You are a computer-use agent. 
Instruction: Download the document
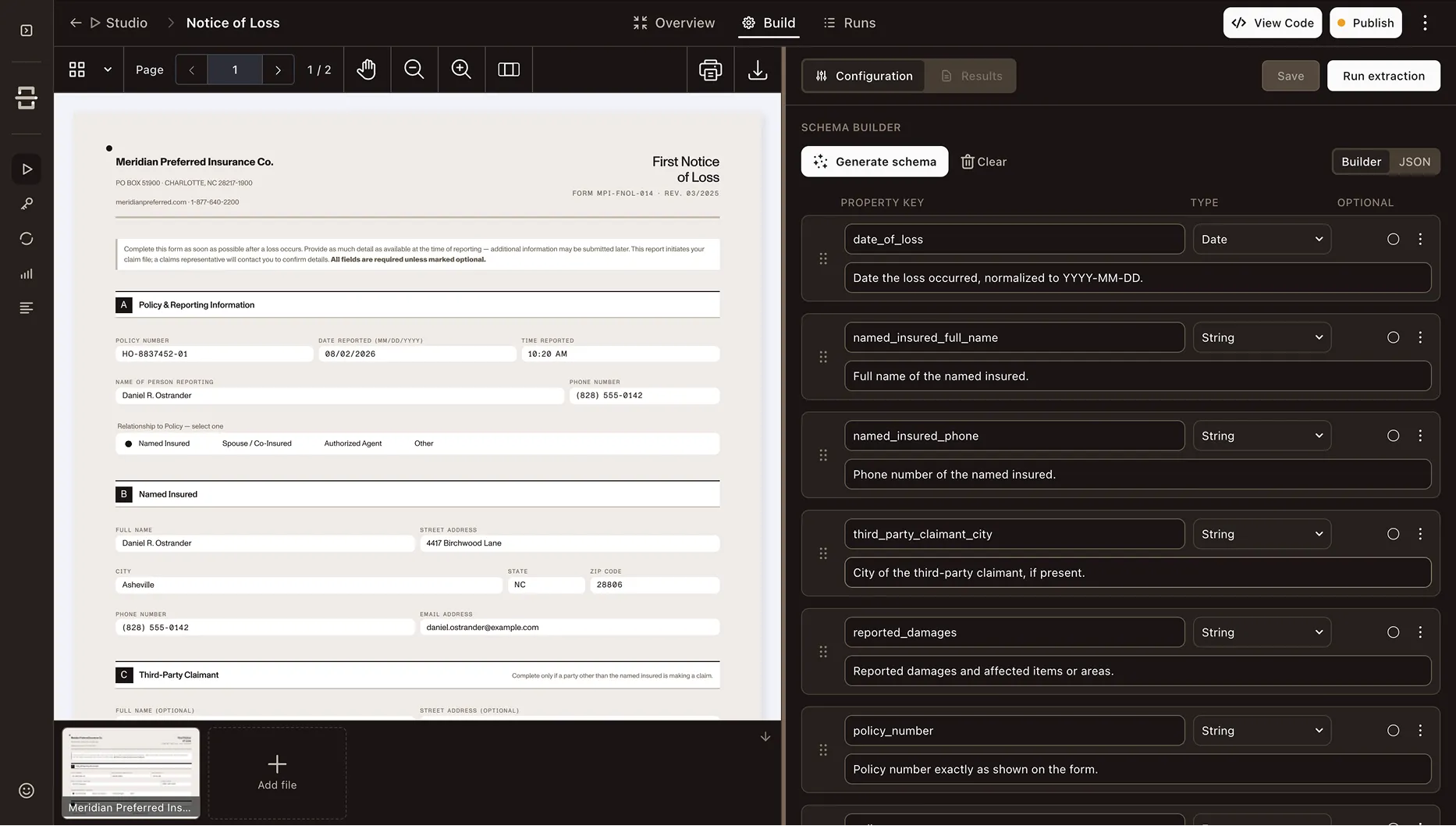pos(758,69)
